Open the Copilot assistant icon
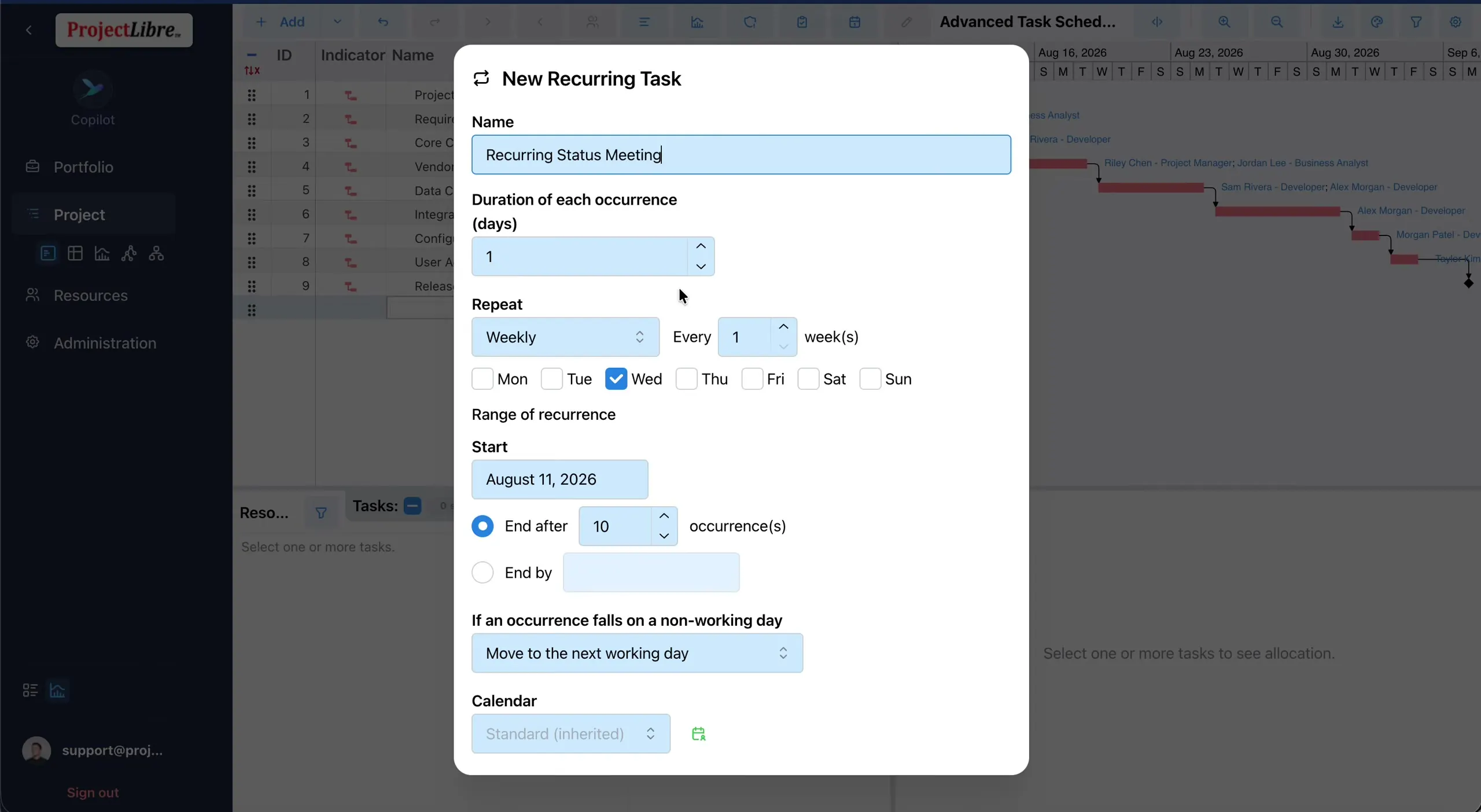This screenshot has height=812, width=1481. [x=93, y=90]
